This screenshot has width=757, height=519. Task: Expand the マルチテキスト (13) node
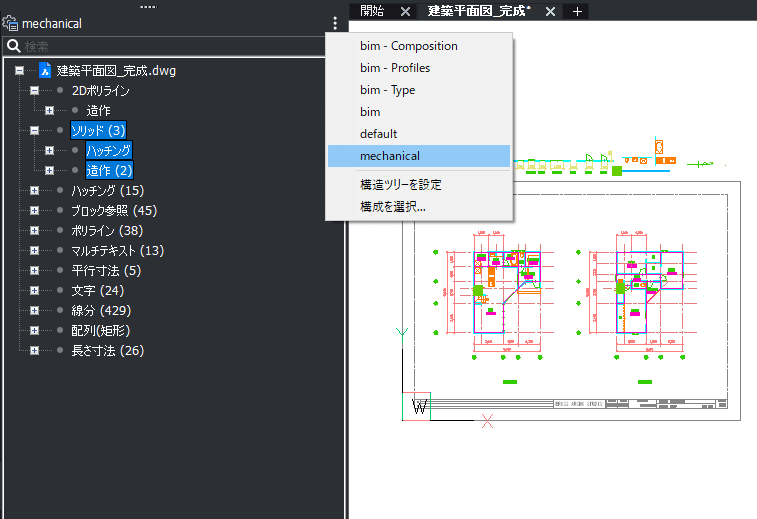[x=34, y=251]
